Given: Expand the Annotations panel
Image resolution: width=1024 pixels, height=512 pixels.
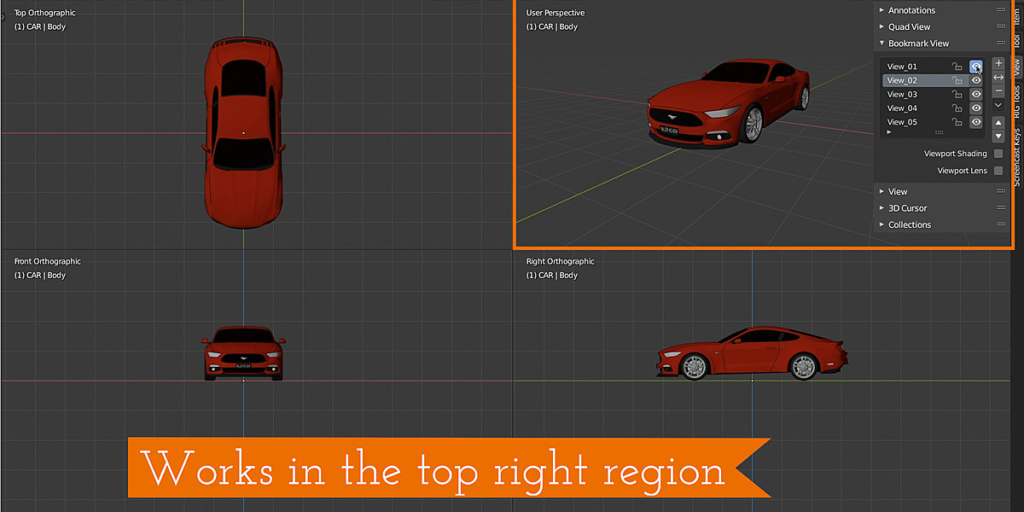Looking at the screenshot, I should tap(911, 10).
